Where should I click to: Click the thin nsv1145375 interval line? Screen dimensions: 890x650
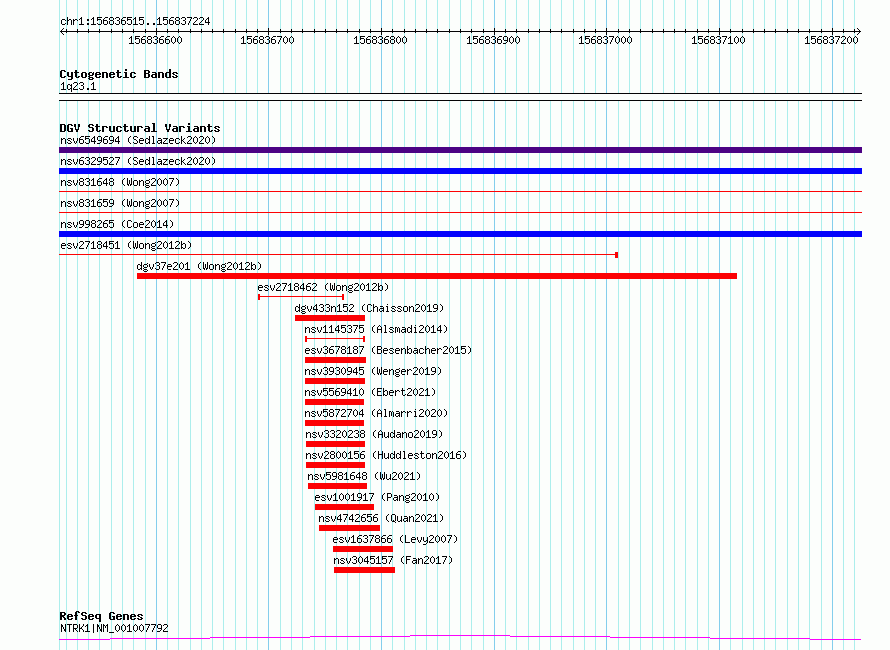pos(335,339)
